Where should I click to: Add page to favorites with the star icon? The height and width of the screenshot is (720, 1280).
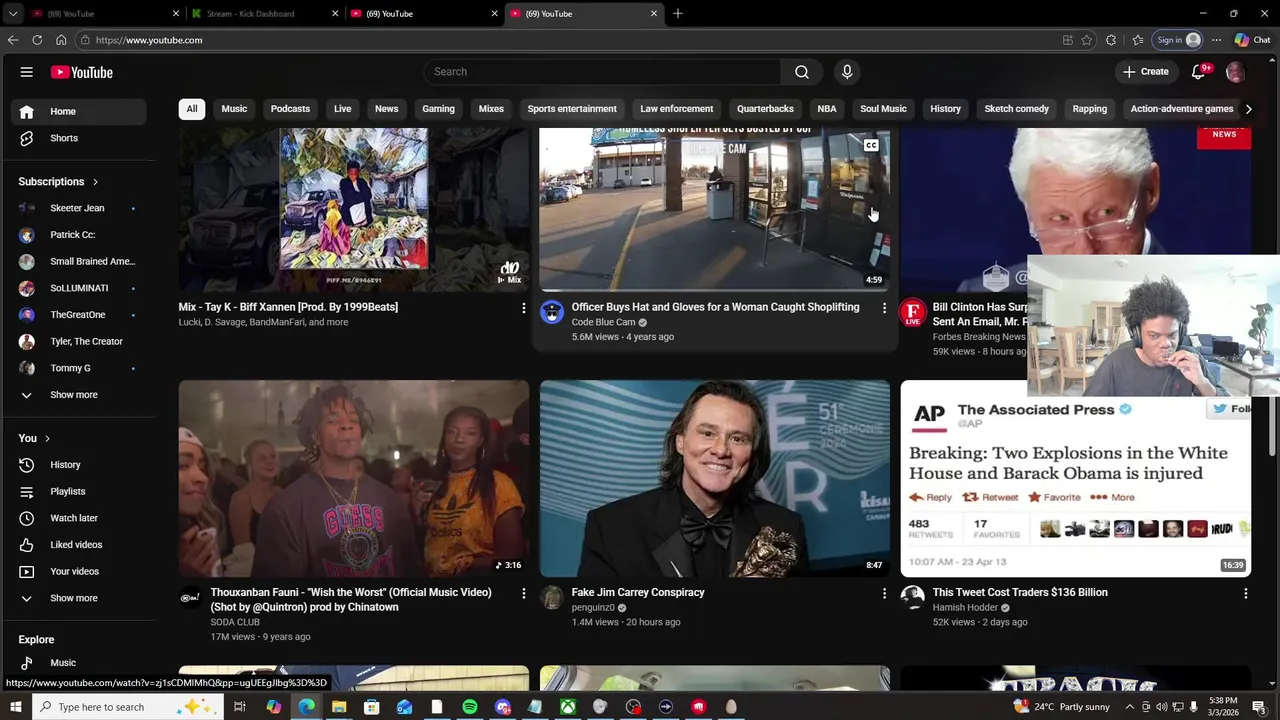[1086, 40]
